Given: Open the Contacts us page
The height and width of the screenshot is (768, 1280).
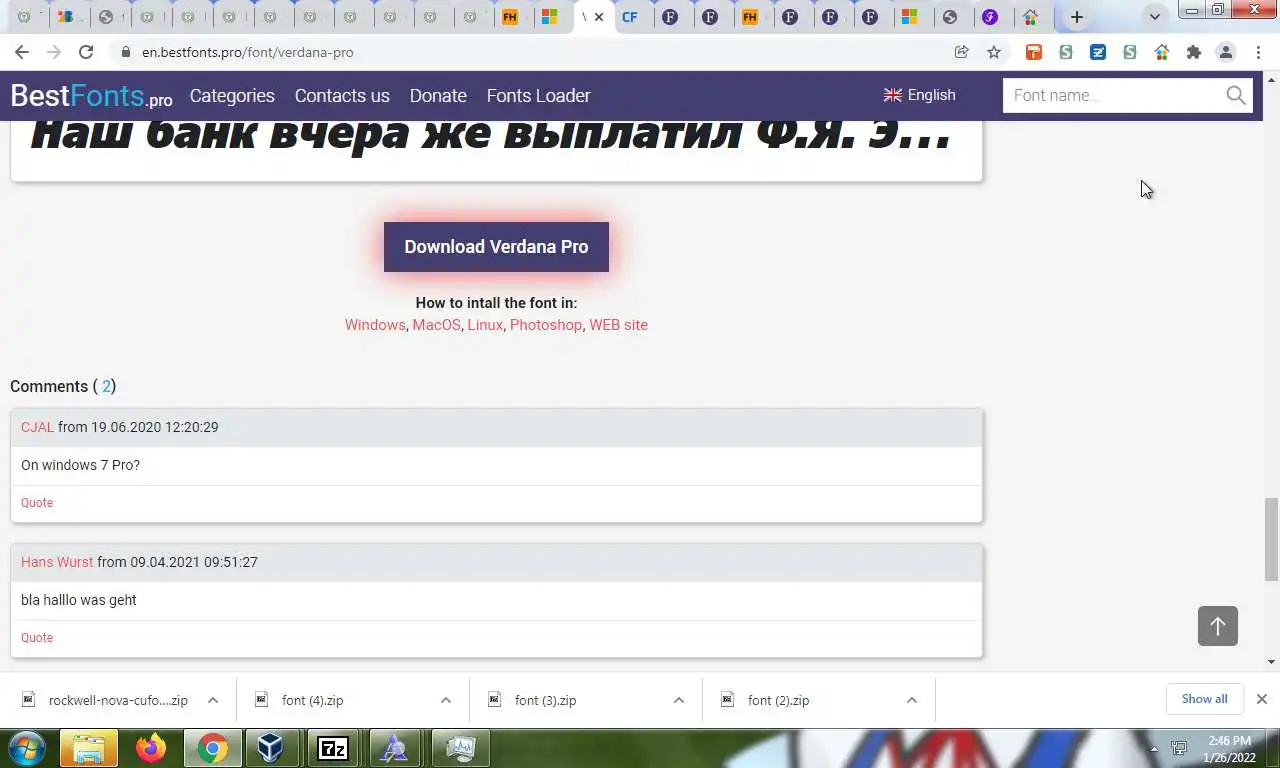Looking at the screenshot, I should point(342,96).
